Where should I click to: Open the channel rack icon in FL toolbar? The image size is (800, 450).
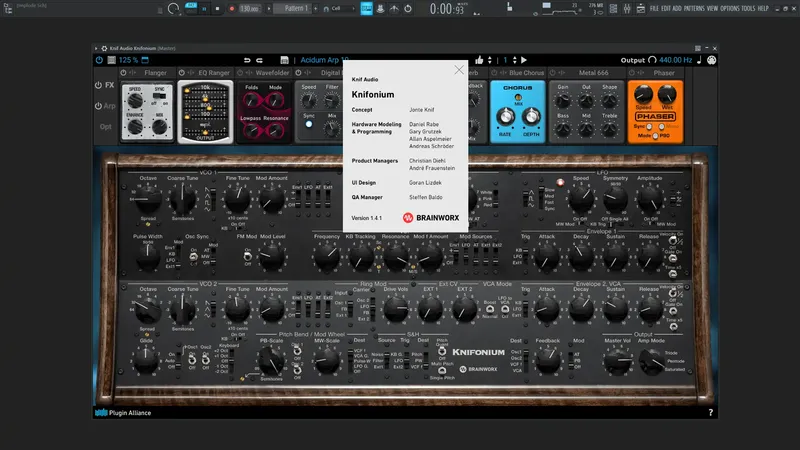point(613,9)
